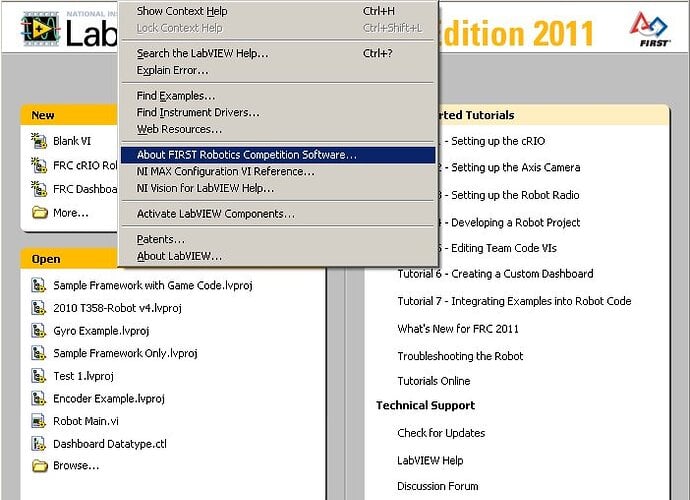Choose About LabVIEW... menu item
The width and height of the screenshot is (690, 500).
pyautogui.click(x=278, y=256)
